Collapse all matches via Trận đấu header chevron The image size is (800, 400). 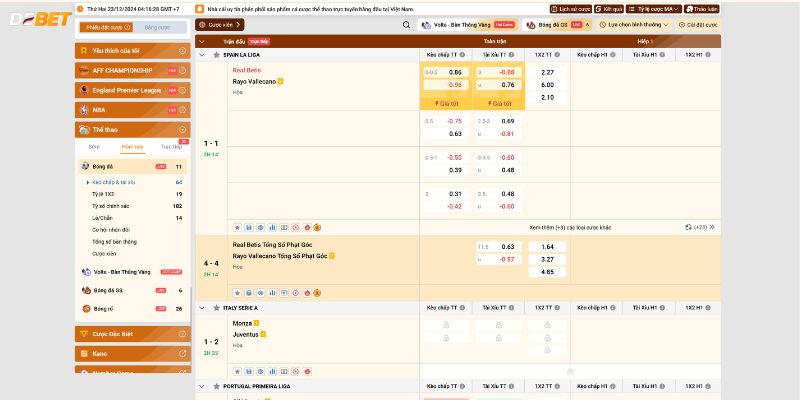[202, 41]
